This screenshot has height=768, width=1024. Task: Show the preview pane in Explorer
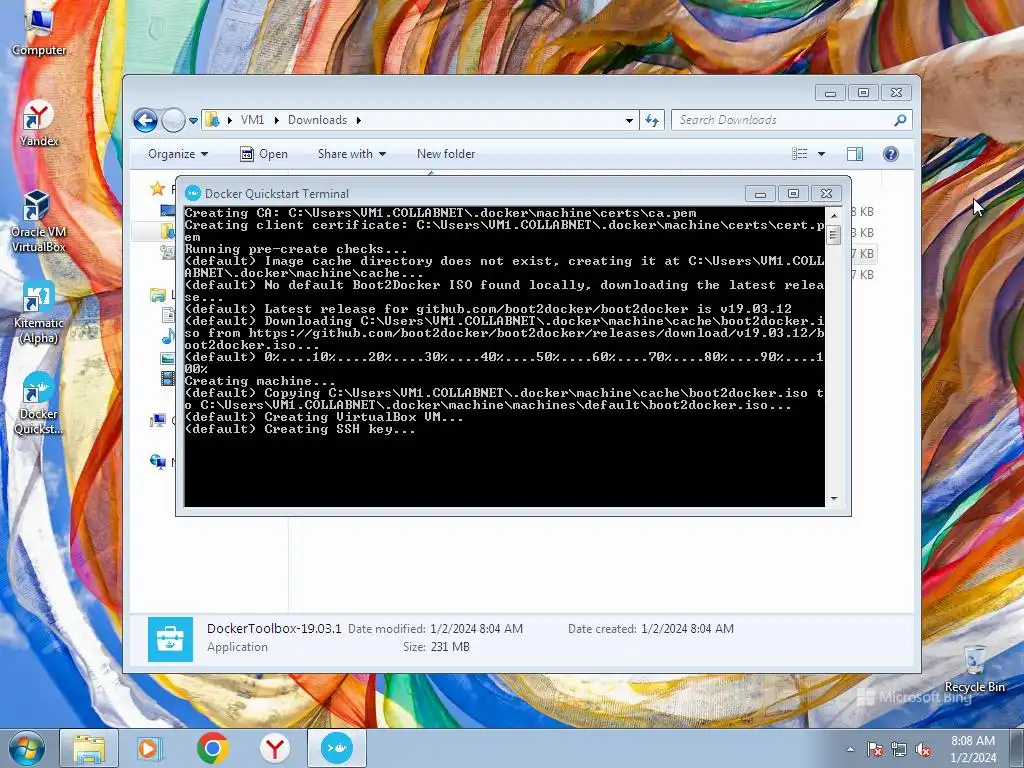(855, 153)
